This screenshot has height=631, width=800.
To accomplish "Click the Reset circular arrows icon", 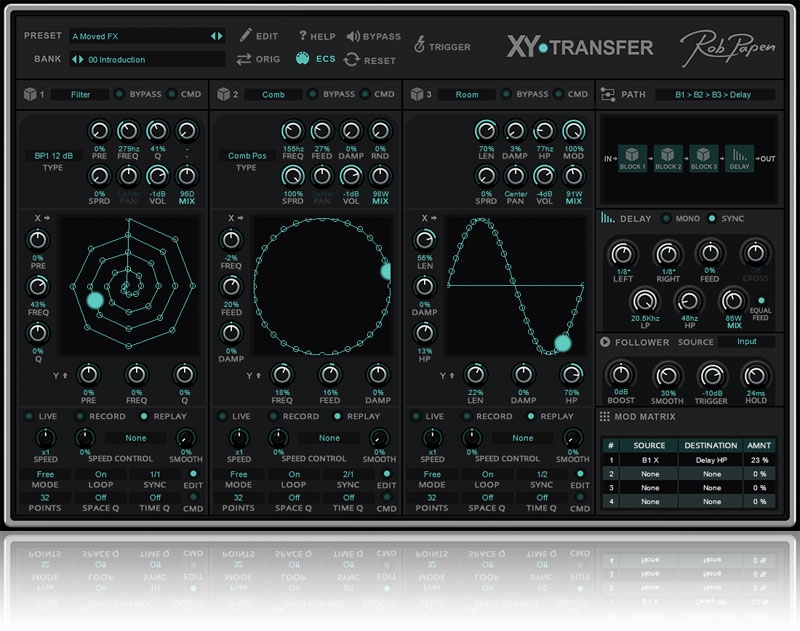I will pyautogui.click(x=352, y=59).
